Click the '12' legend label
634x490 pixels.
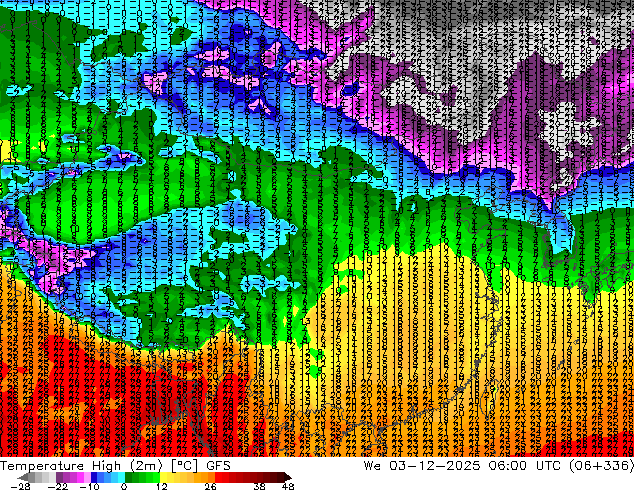[162, 486]
